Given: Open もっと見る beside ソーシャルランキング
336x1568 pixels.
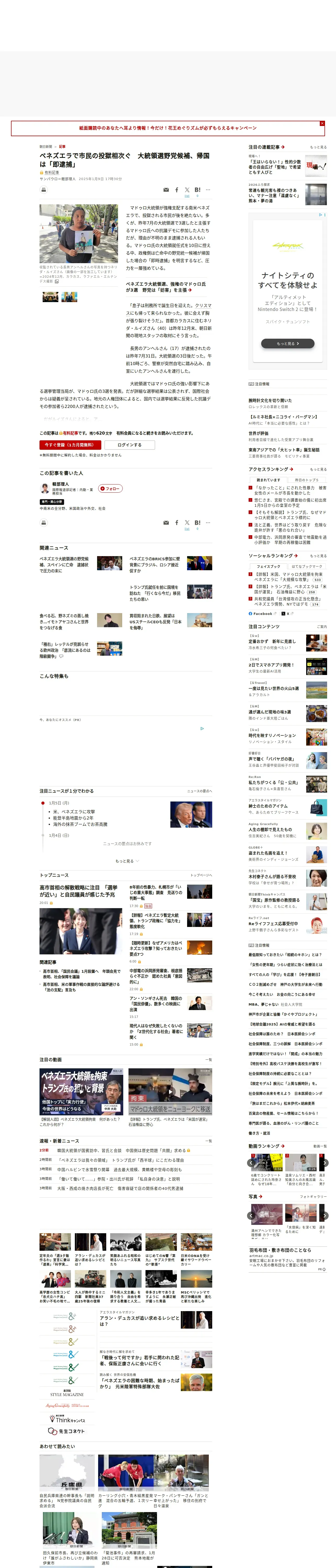Looking at the screenshot, I should click(318, 556).
